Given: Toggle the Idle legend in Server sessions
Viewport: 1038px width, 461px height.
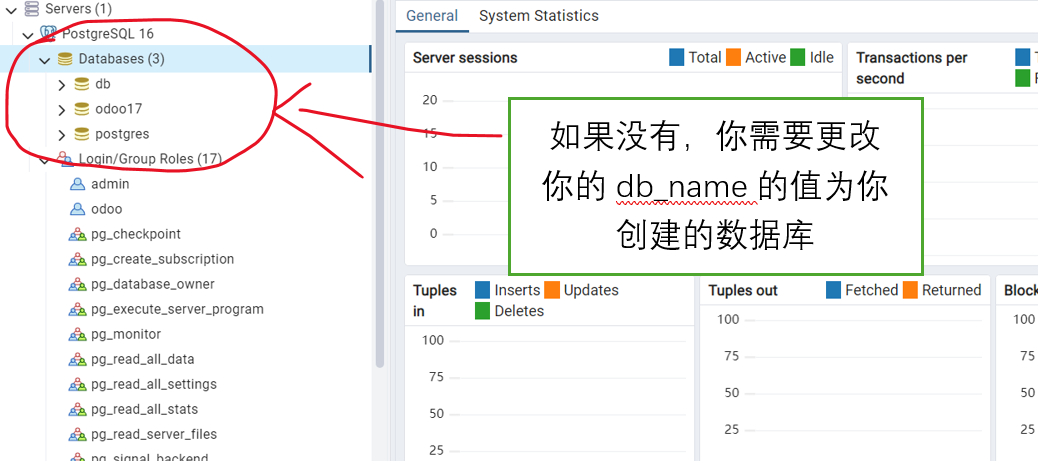Looking at the screenshot, I should tap(812, 58).
